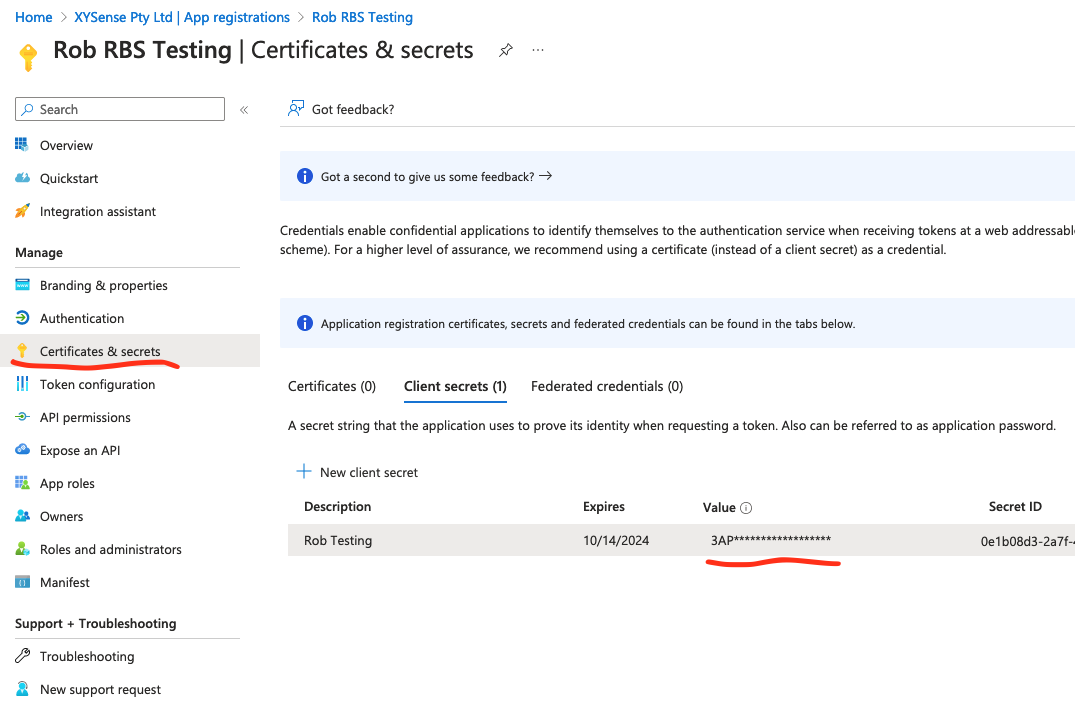This screenshot has height=719, width=1075.
Task: Click the secret ID starting 0e1b08d3
Action: tap(1027, 541)
